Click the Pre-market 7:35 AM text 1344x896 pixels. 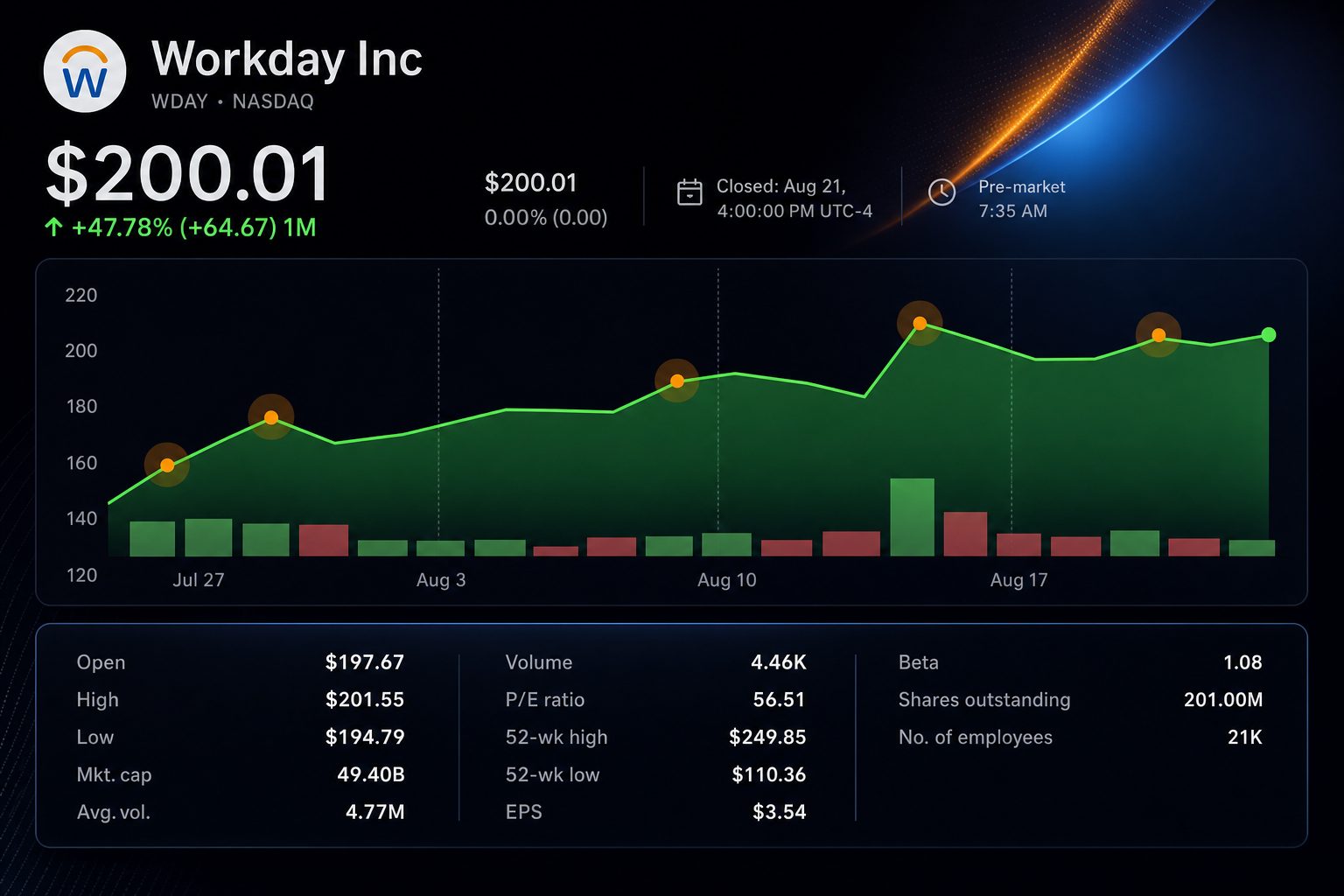[1021, 199]
